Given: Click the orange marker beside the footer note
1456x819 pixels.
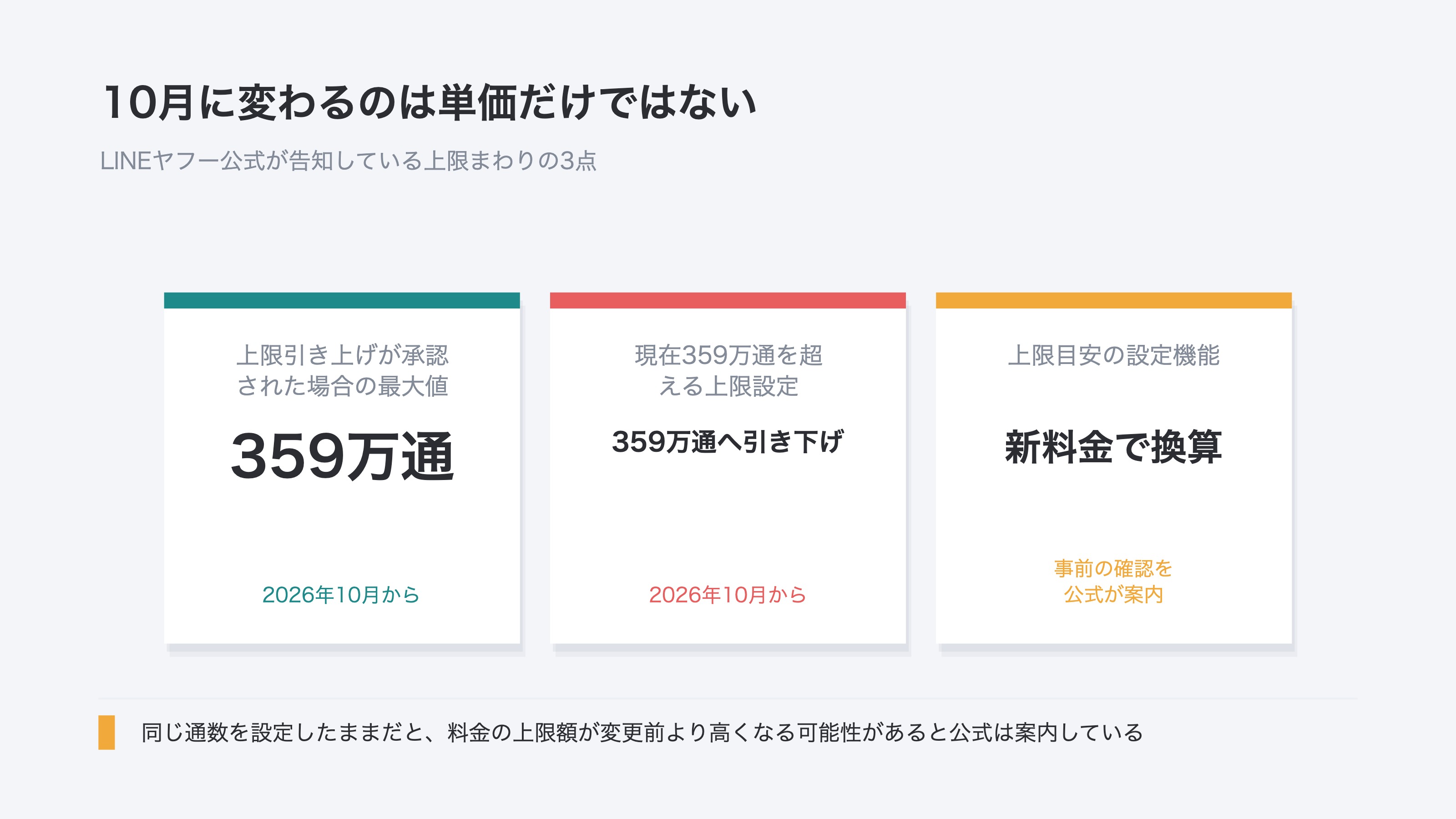Looking at the screenshot, I should [106, 733].
